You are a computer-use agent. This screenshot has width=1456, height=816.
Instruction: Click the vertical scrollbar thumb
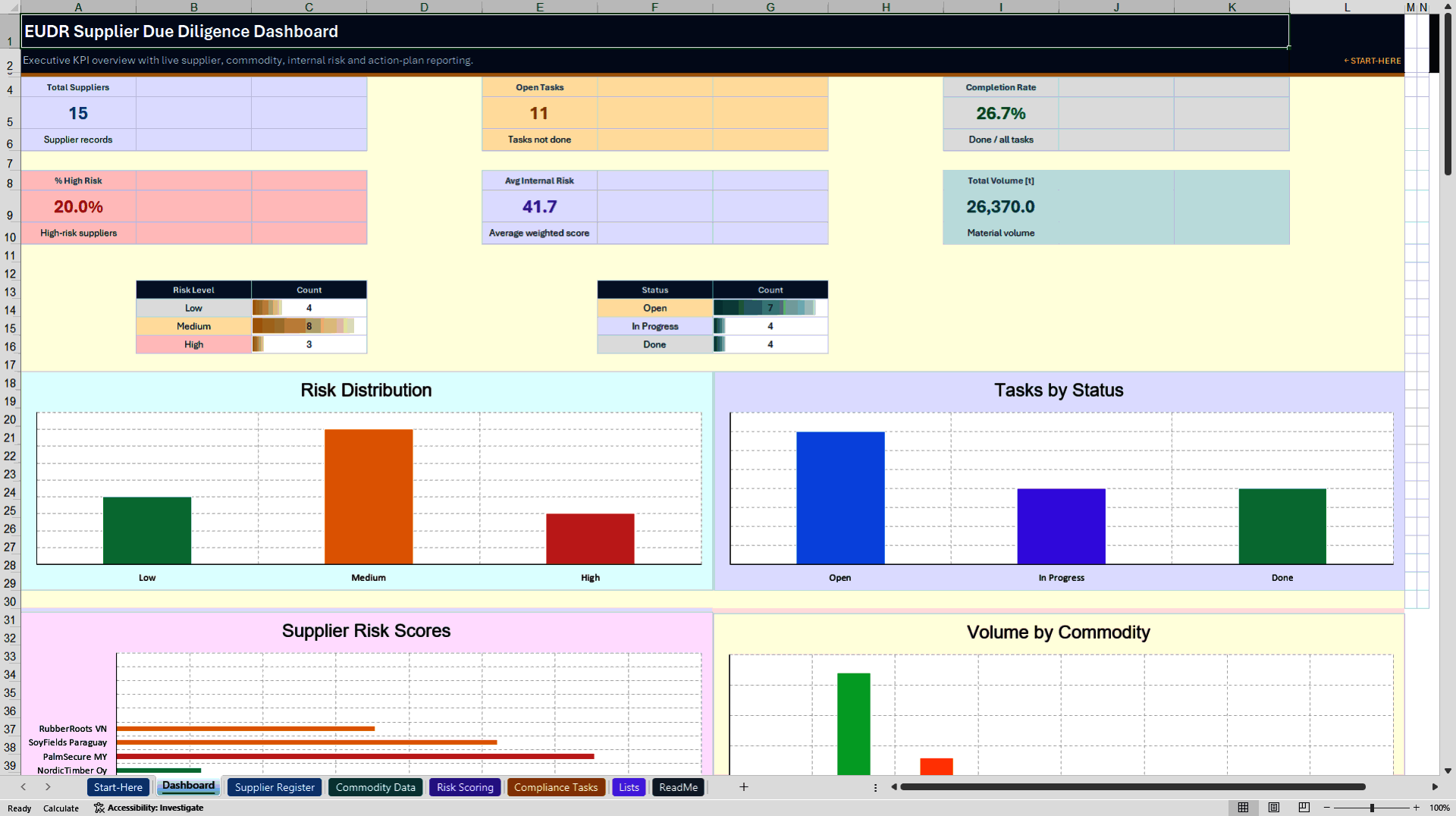point(1448,95)
